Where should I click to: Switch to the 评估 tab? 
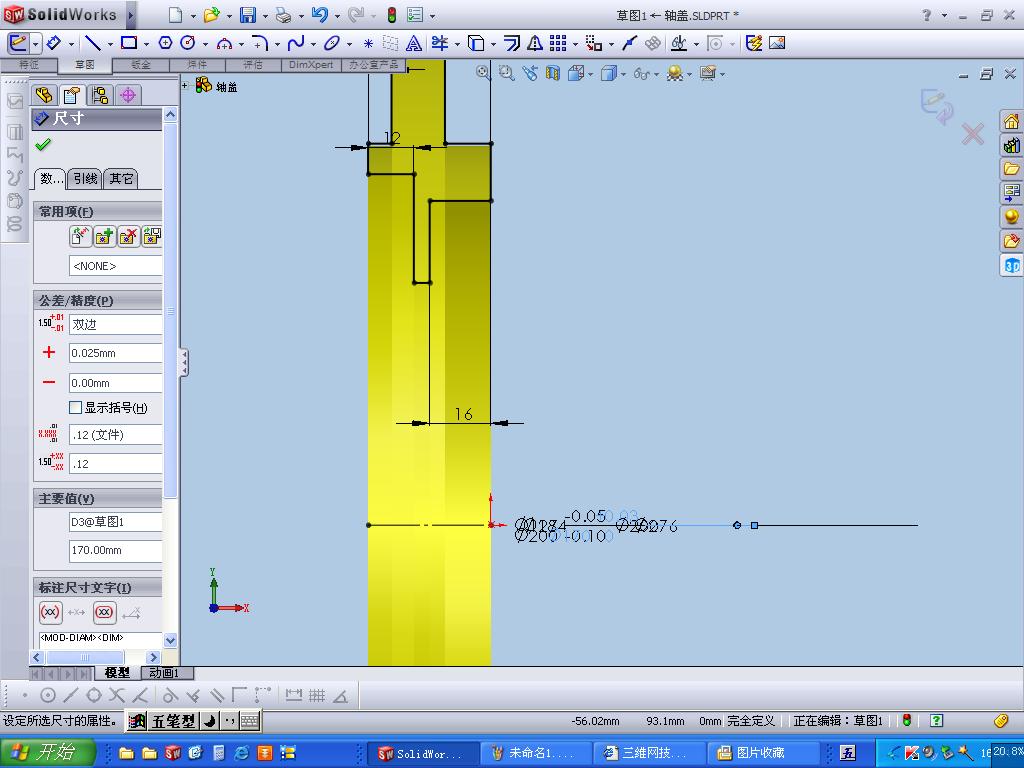253,65
